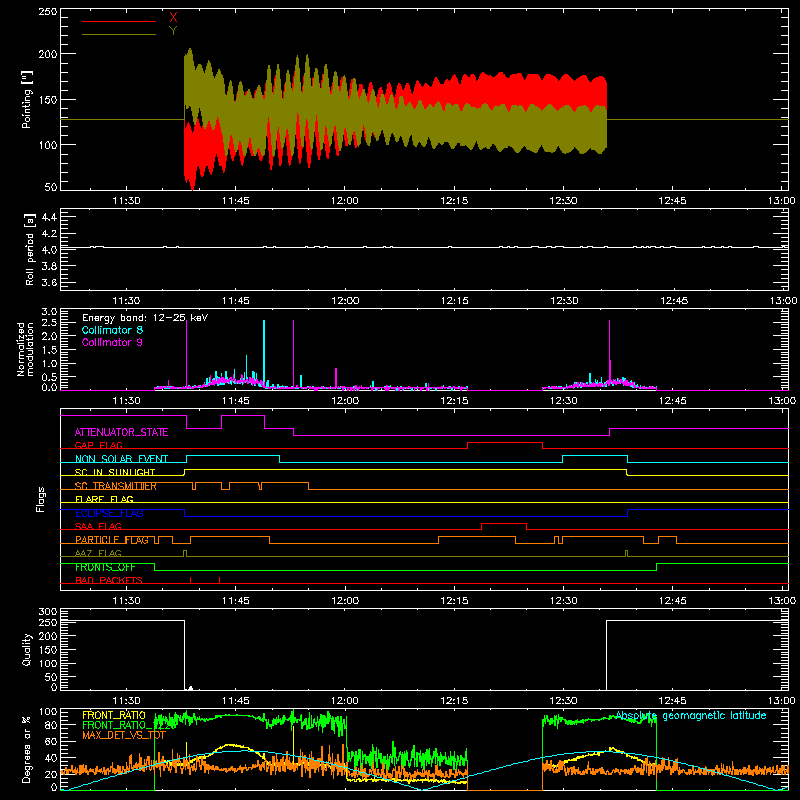Click the 300 tick on Quality axis
The image size is (800, 800).
point(47,612)
